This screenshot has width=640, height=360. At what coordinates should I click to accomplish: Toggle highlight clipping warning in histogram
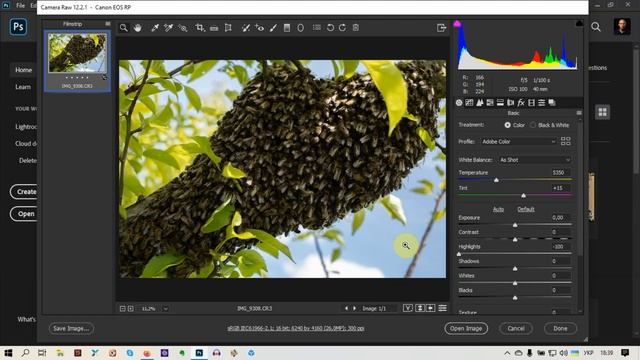coord(579,24)
